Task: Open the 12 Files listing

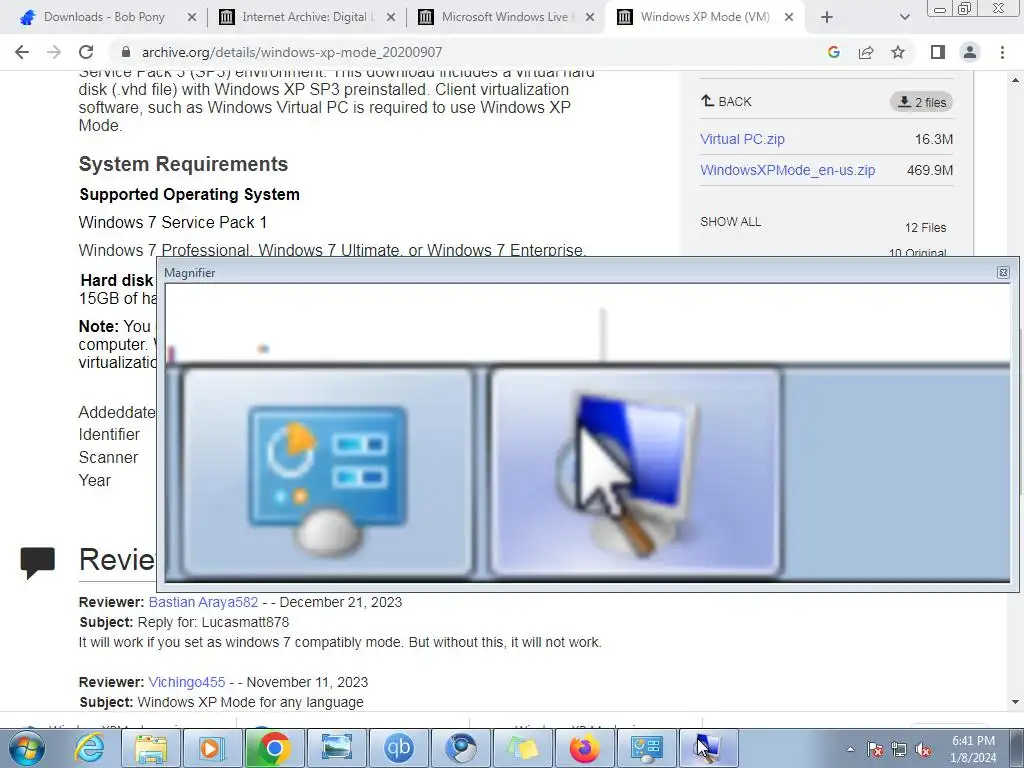Action: pyautogui.click(x=925, y=227)
